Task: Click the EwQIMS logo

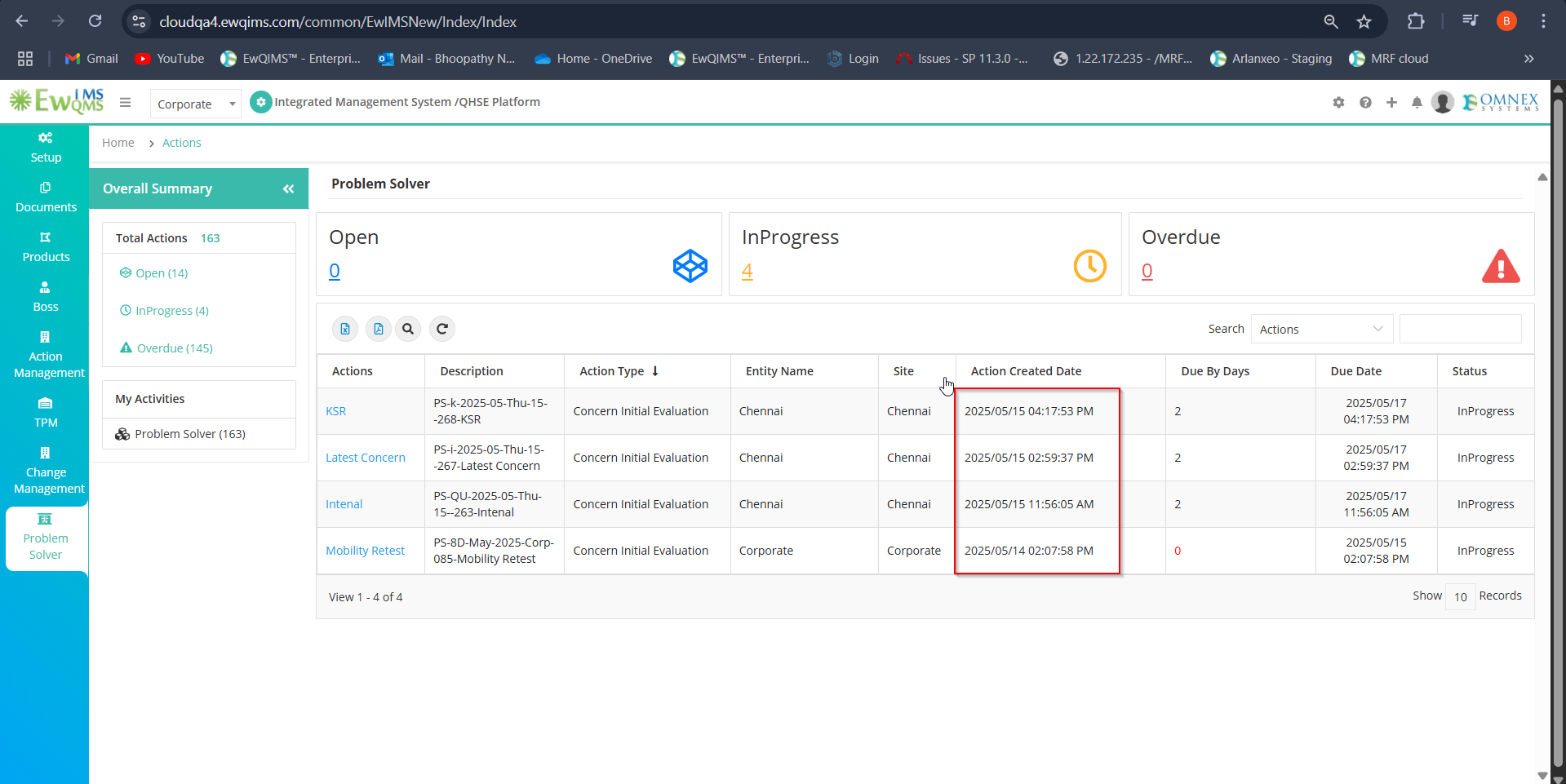Action: tap(56, 101)
